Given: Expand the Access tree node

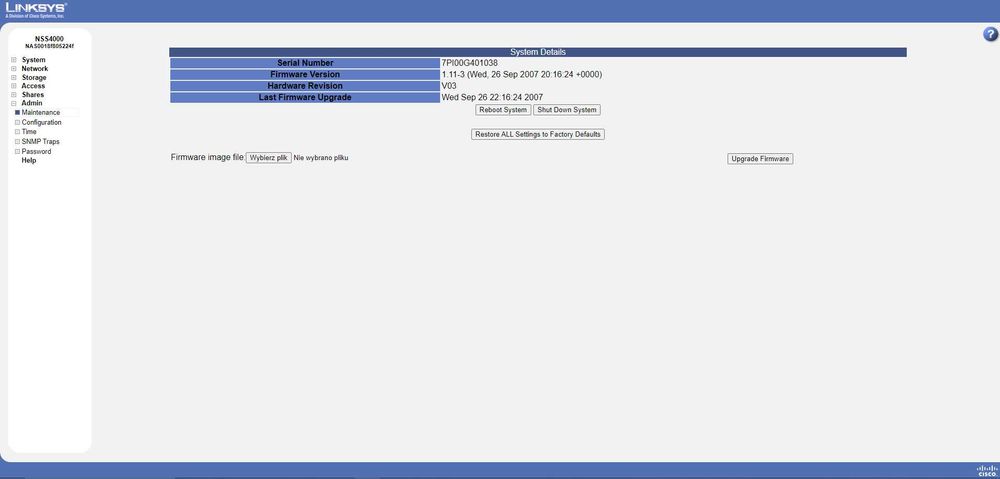Looking at the screenshot, I should [x=13, y=86].
